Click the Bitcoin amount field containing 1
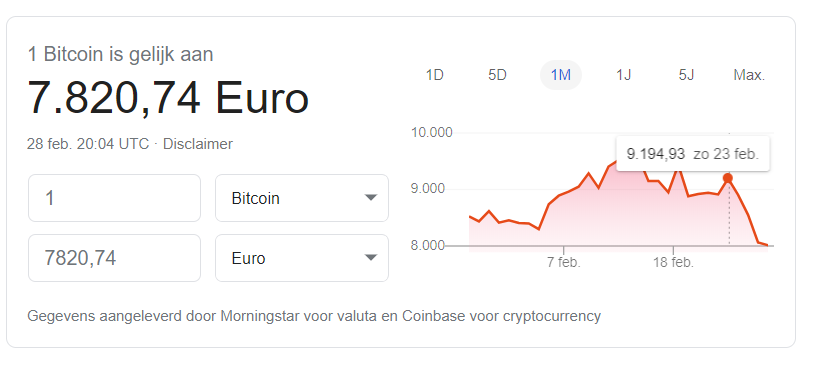Screen dimensions: 822x372 (114, 198)
